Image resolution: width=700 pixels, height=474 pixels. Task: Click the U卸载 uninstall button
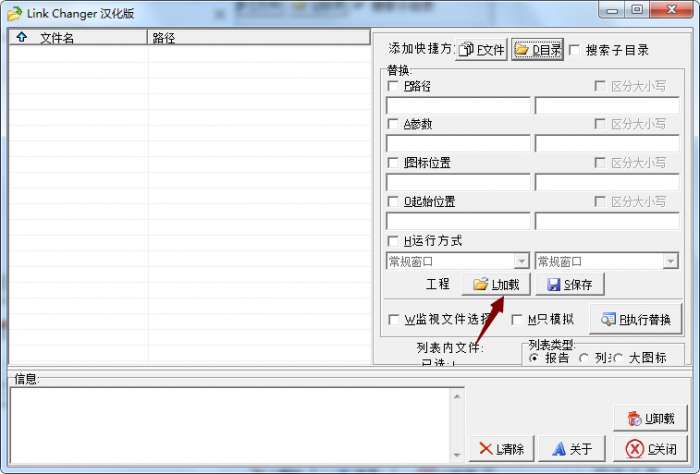click(x=650, y=418)
